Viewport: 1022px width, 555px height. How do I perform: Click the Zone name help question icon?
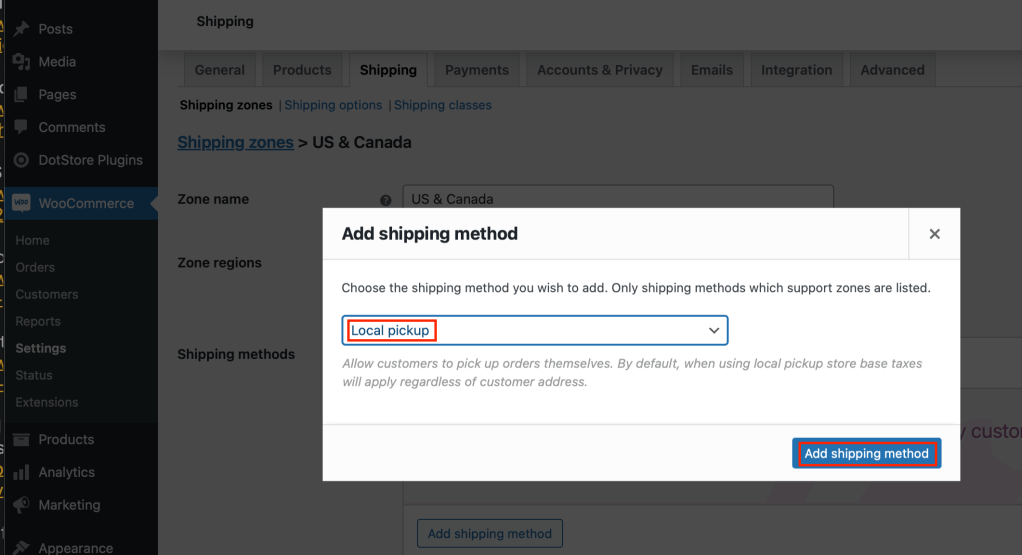point(386,200)
